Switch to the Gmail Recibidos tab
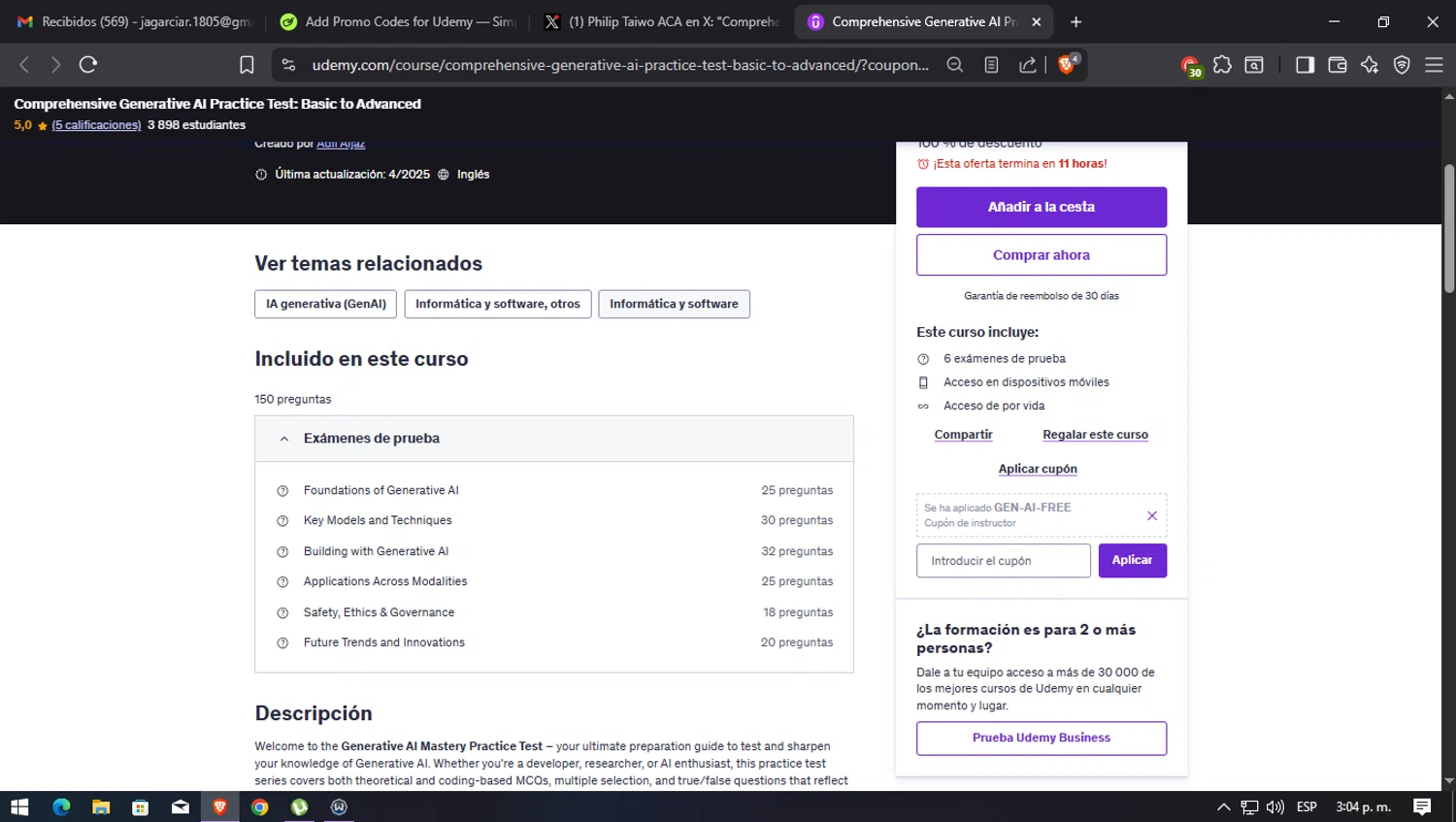Screen dimensions: 1456x822 tap(134, 21)
